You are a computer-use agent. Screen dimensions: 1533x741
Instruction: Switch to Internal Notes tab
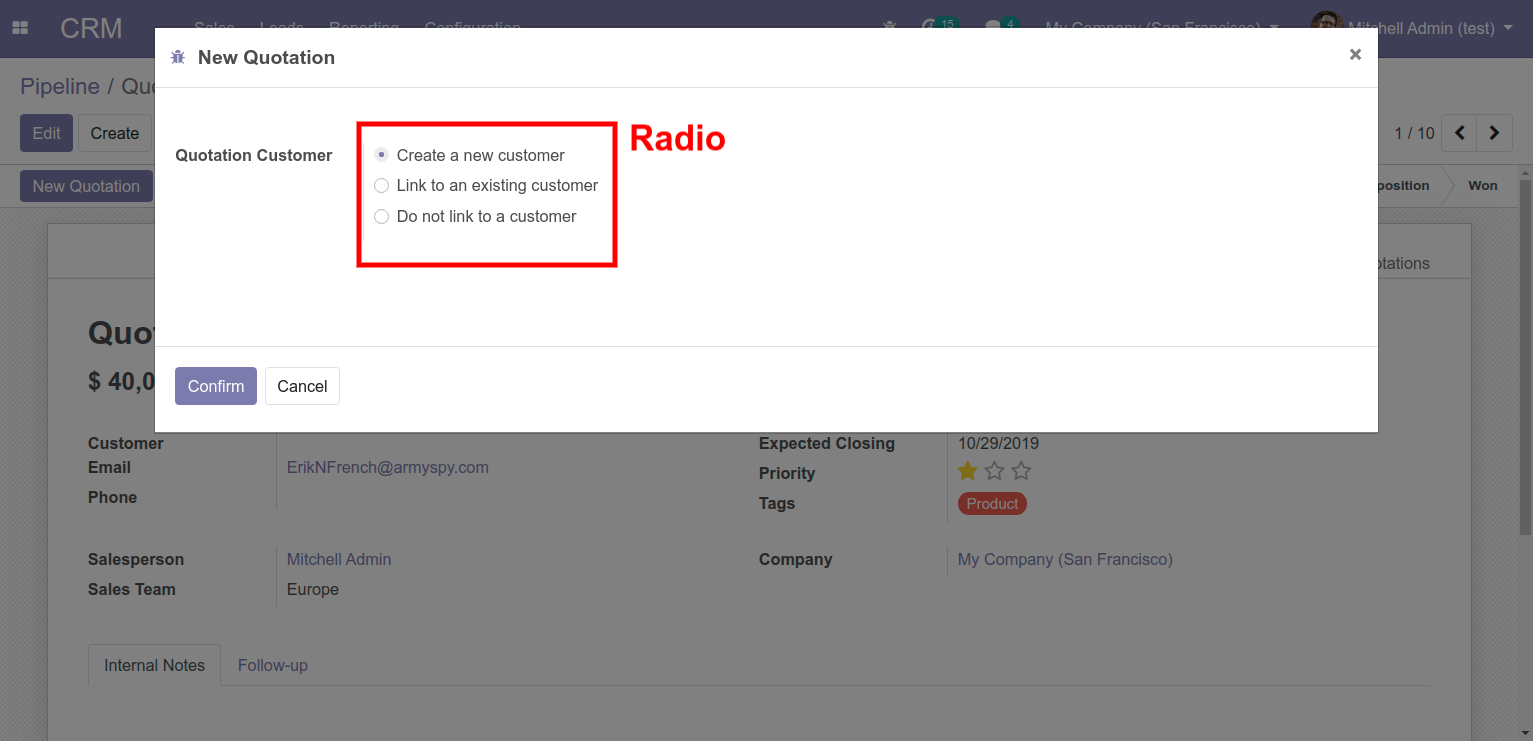click(x=154, y=665)
